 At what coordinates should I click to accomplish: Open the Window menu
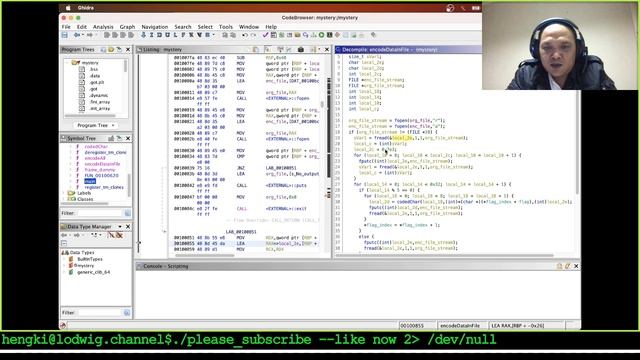tap(249, 27)
